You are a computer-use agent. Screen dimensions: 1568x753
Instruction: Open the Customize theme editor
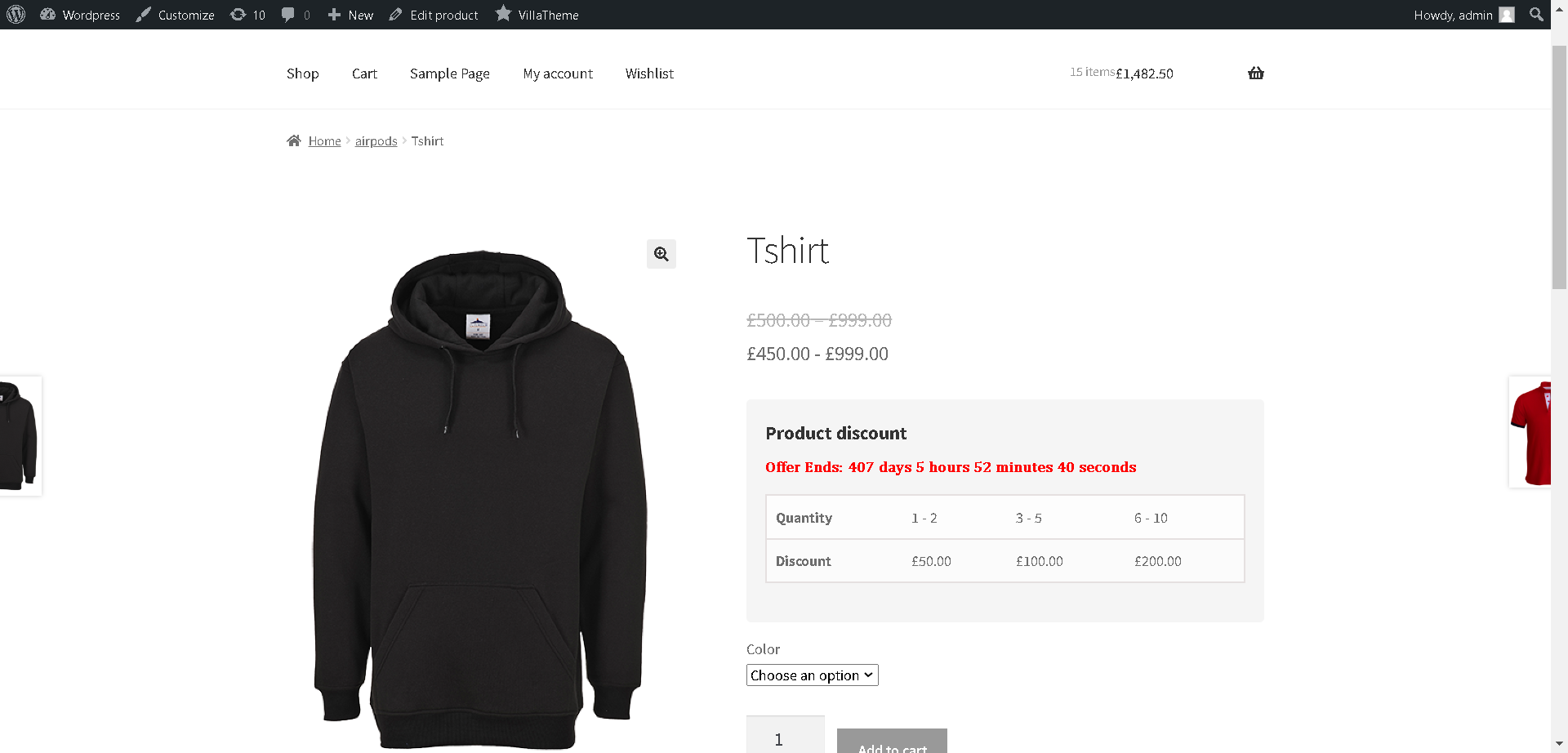click(x=175, y=15)
